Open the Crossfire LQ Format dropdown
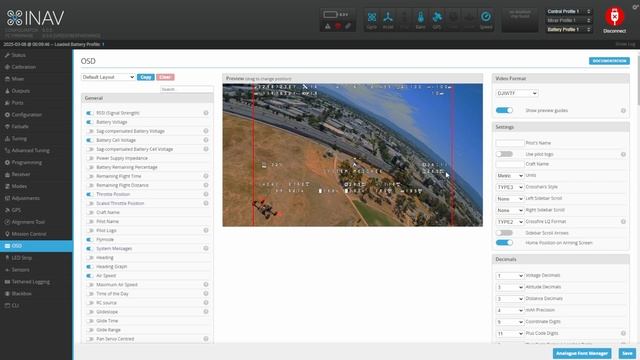This screenshot has height=360, width=640. tap(509, 222)
